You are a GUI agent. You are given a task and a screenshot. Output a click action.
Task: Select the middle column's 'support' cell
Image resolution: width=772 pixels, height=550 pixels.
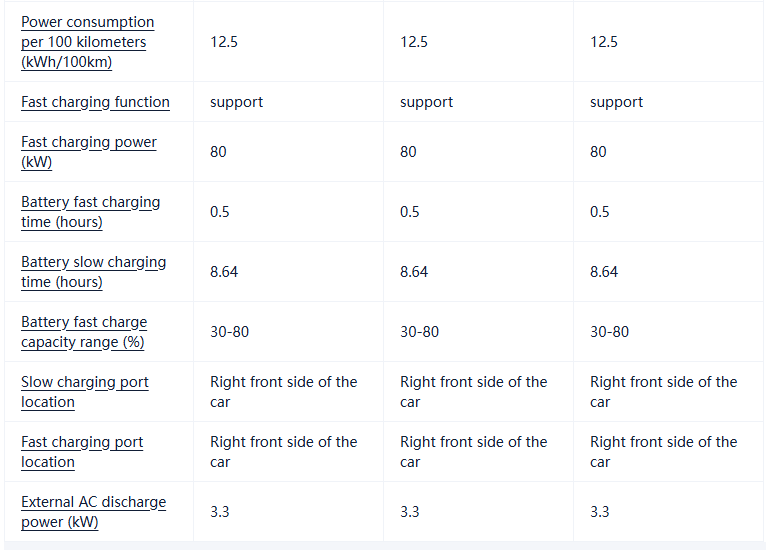426,102
